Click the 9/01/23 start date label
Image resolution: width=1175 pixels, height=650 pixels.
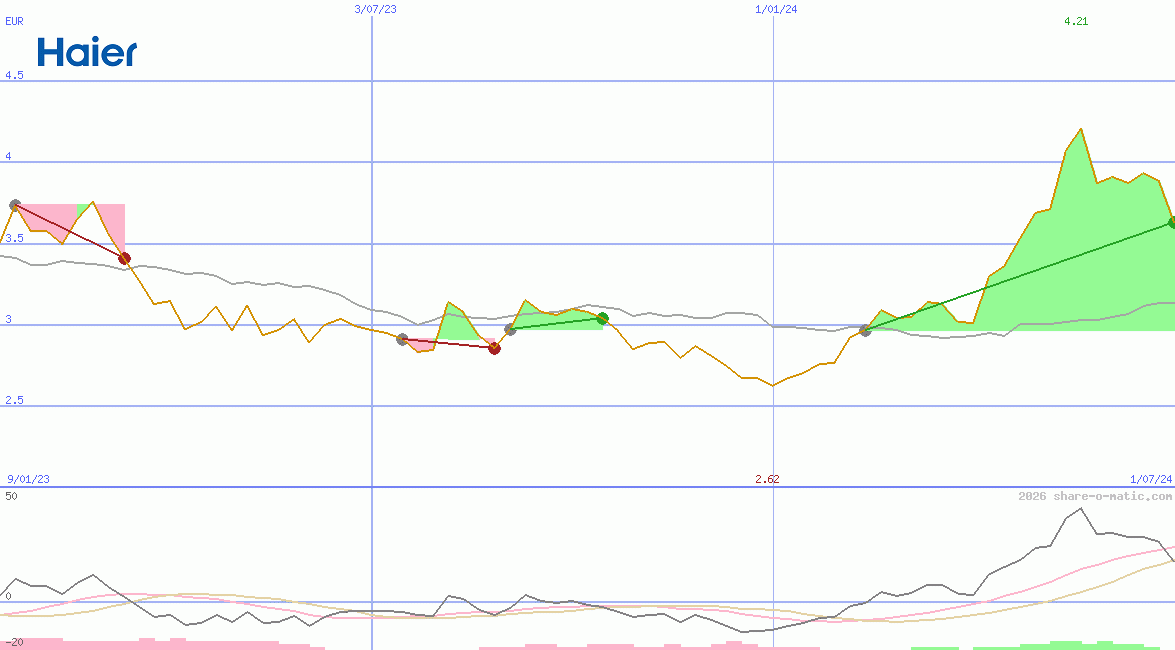point(28,479)
